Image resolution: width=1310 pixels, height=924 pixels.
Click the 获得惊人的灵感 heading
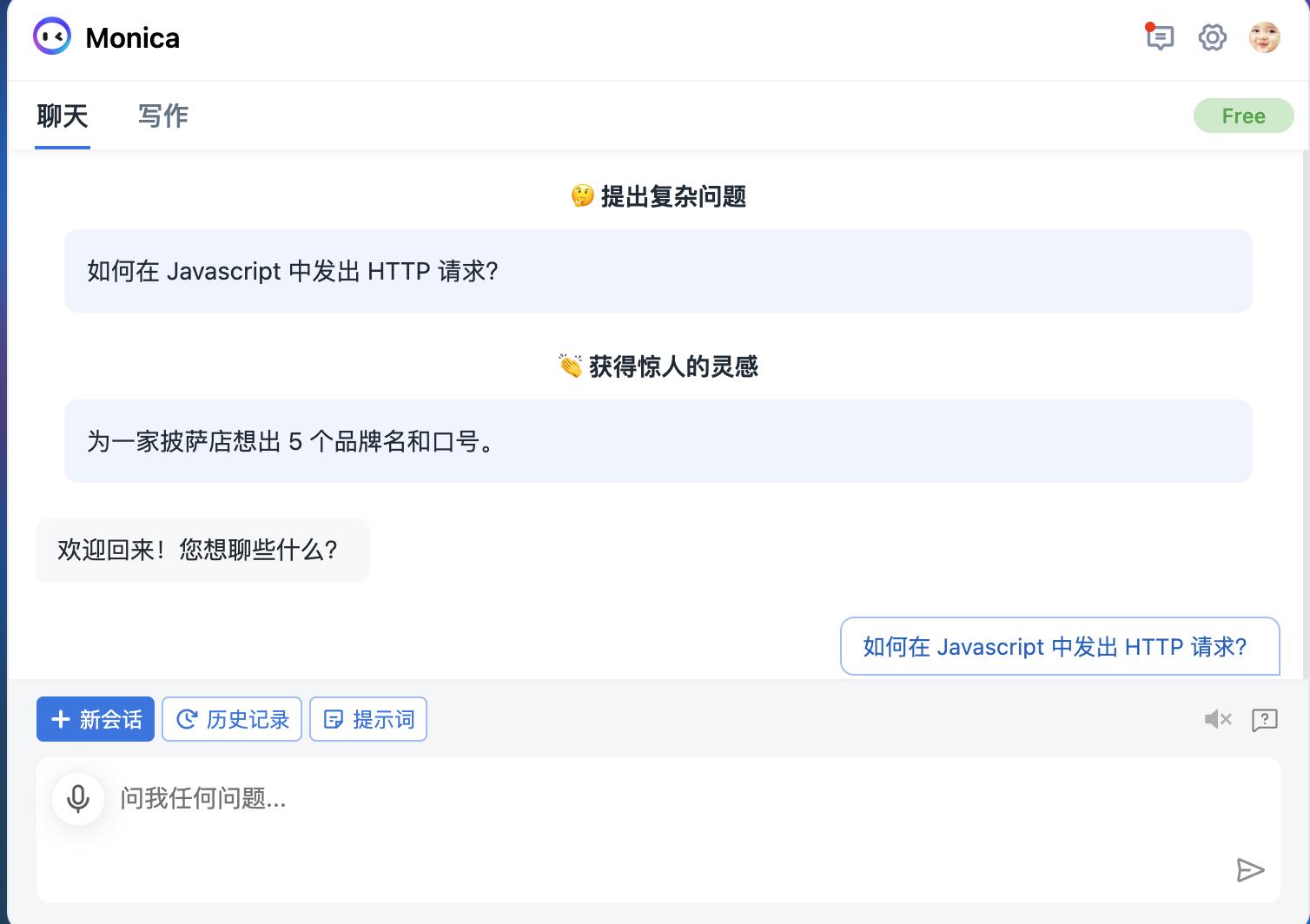[x=658, y=366]
